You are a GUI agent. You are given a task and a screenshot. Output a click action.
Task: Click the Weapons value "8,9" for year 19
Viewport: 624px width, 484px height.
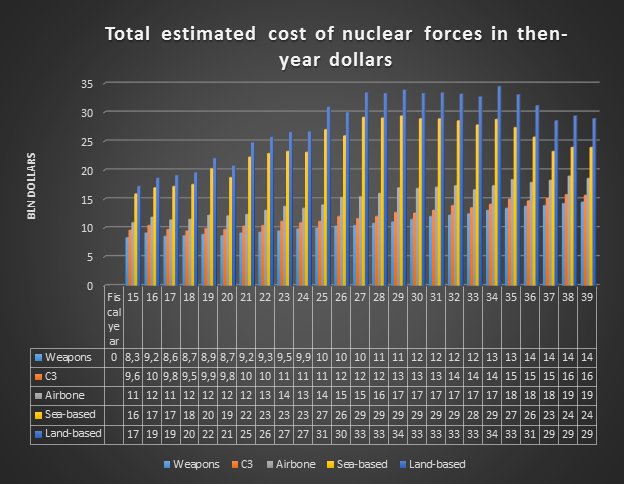208,357
